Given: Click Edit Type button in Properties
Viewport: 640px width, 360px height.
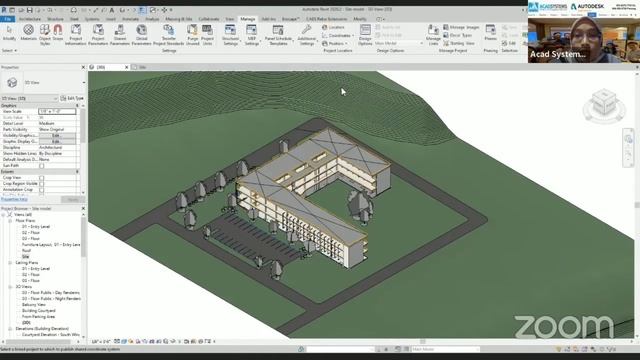Looking at the screenshot, I should click(x=72, y=98).
